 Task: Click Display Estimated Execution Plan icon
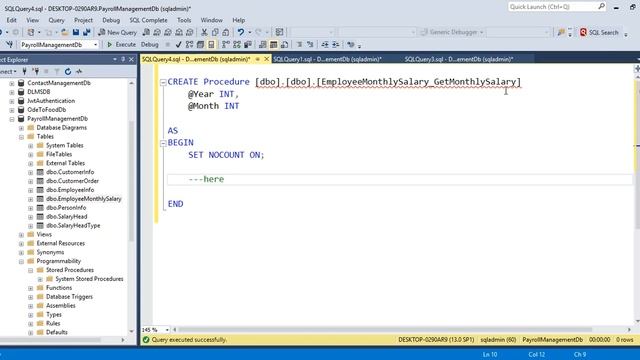pyautogui.click(x=189, y=44)
